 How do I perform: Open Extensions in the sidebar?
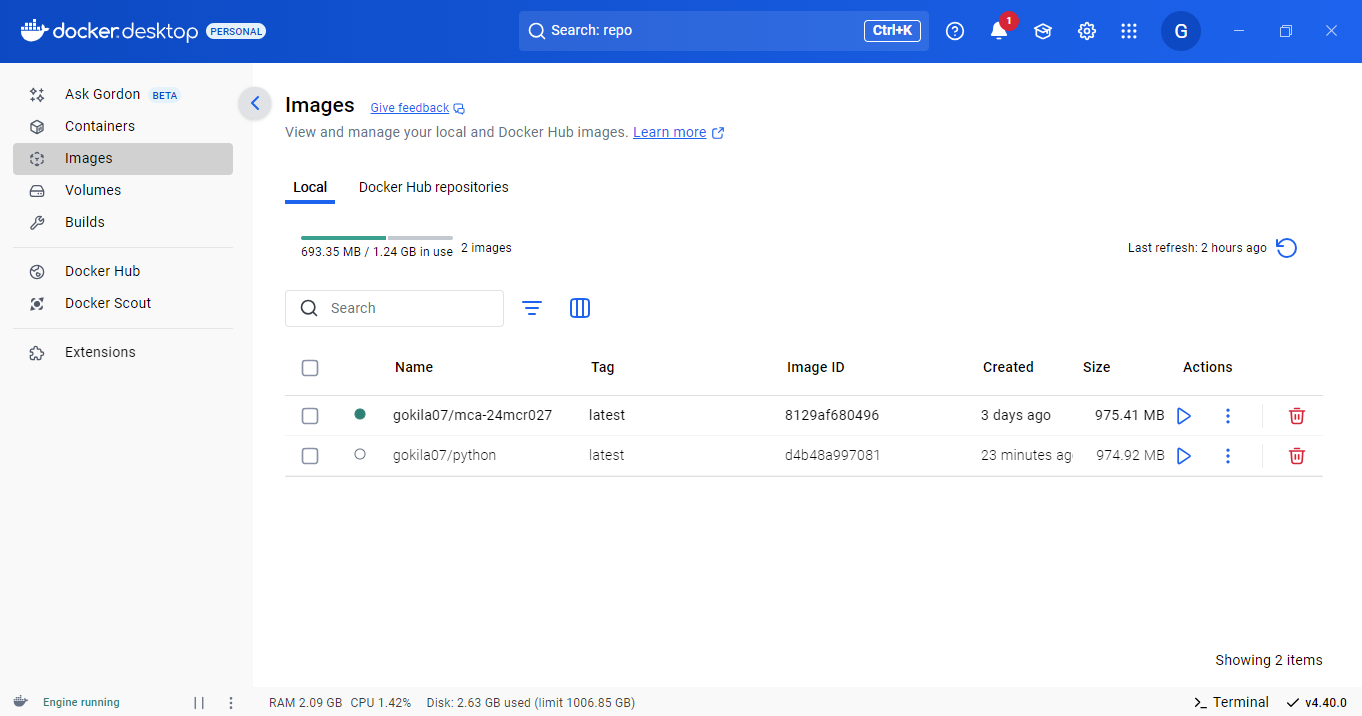[123, 352]
